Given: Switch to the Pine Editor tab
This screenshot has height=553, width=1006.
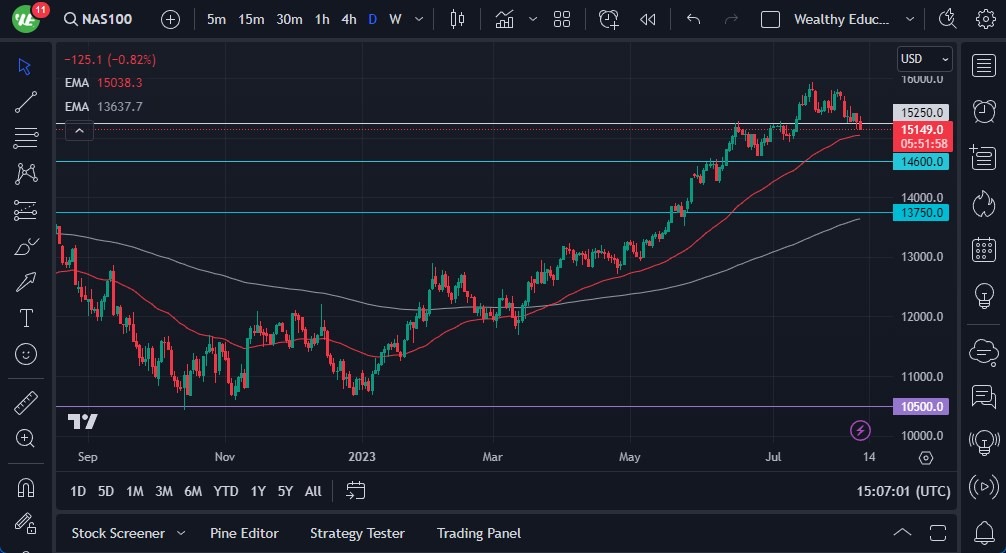Looking at the screenshot, I should (x=244, y=533).
